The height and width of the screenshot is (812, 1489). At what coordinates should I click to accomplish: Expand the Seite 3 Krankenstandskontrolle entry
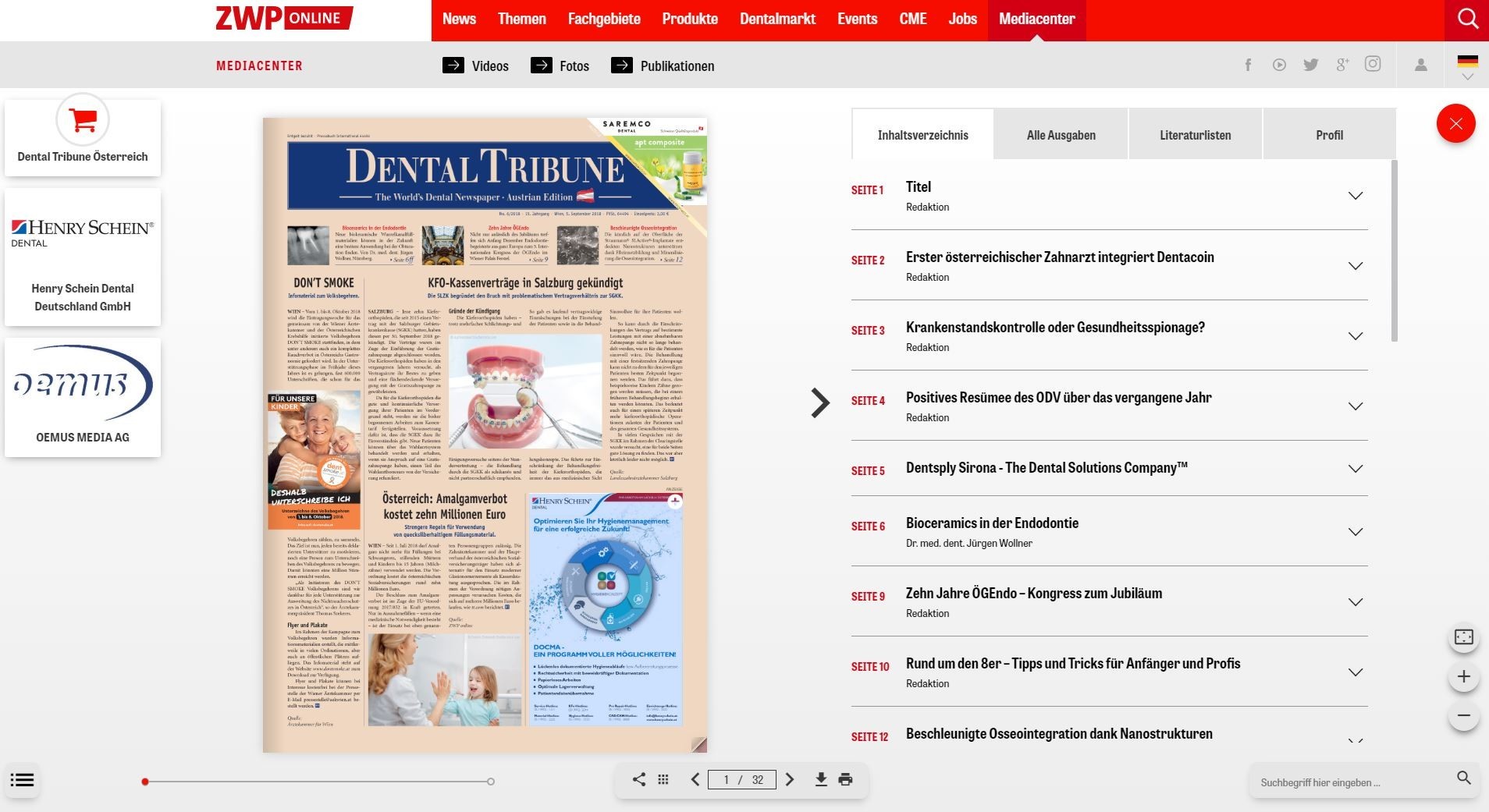pos(1356,336)
